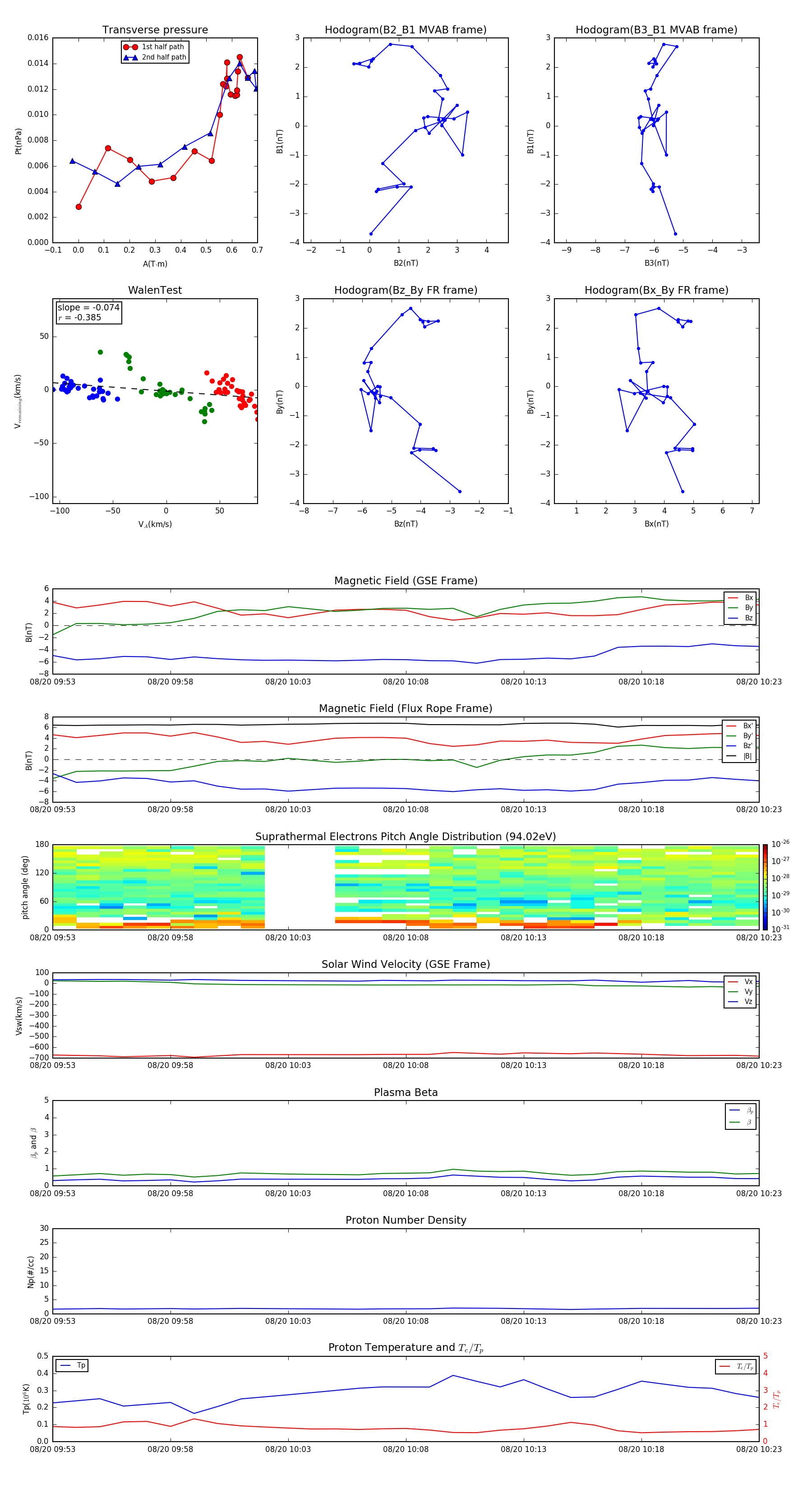Image resolution: width=812 pixels, height=1489 pixels.
Task: Click the "WalenTest" plot title
Action: (x=155, y=290)
